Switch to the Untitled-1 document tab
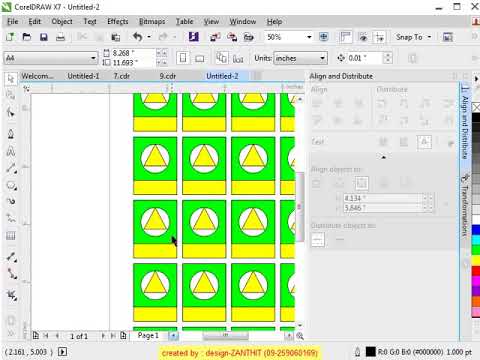Screen dimensions: 480x360 83,76
